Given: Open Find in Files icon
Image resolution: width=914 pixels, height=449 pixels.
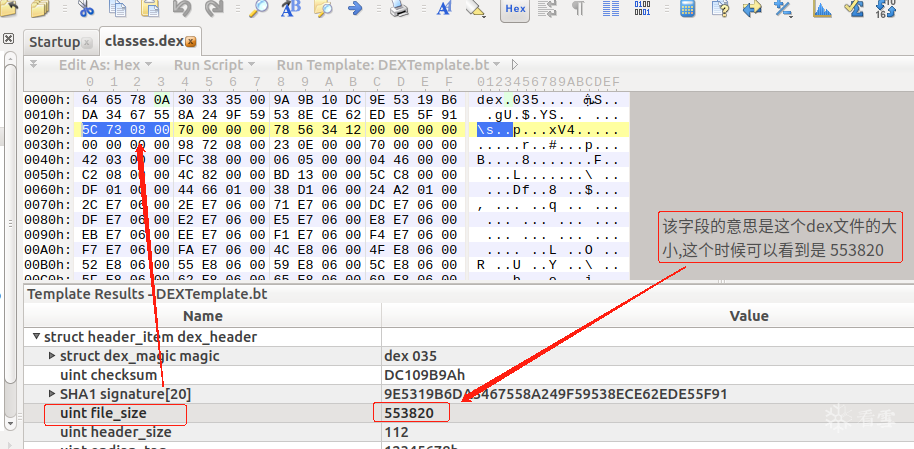Looking at the screenshot, I should click(x=322, y=8).
